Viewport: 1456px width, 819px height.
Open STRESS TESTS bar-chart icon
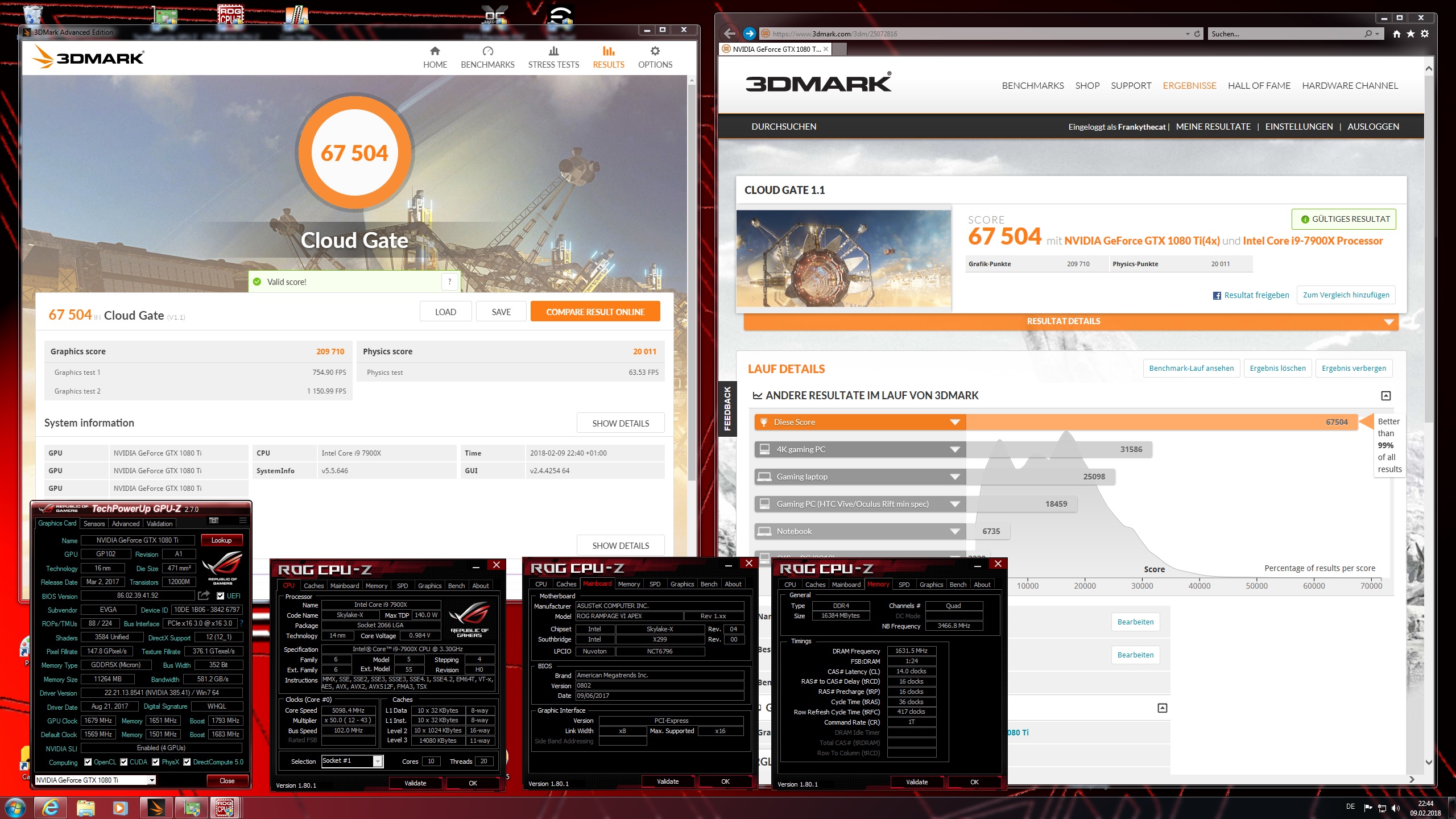[x=553, y=51]
